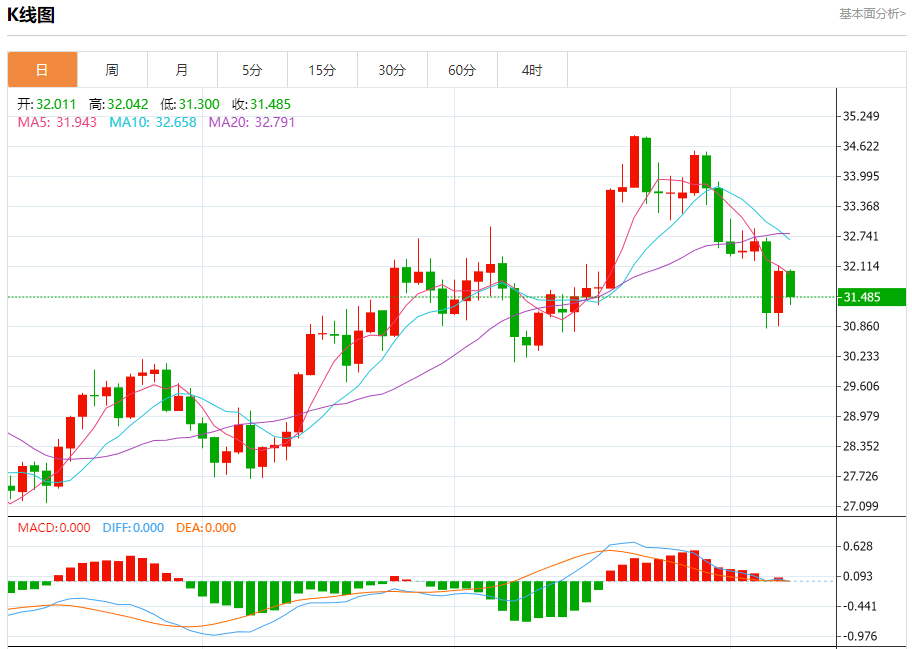This screenshot has height=649, width=912.
Task: Click the green current price tag 31.485
Action: [871, 297]
